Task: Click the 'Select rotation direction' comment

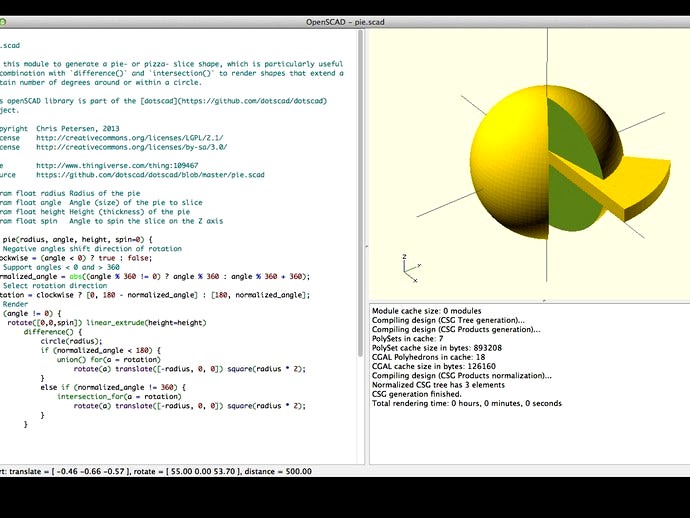Action: tap(55, 286)
